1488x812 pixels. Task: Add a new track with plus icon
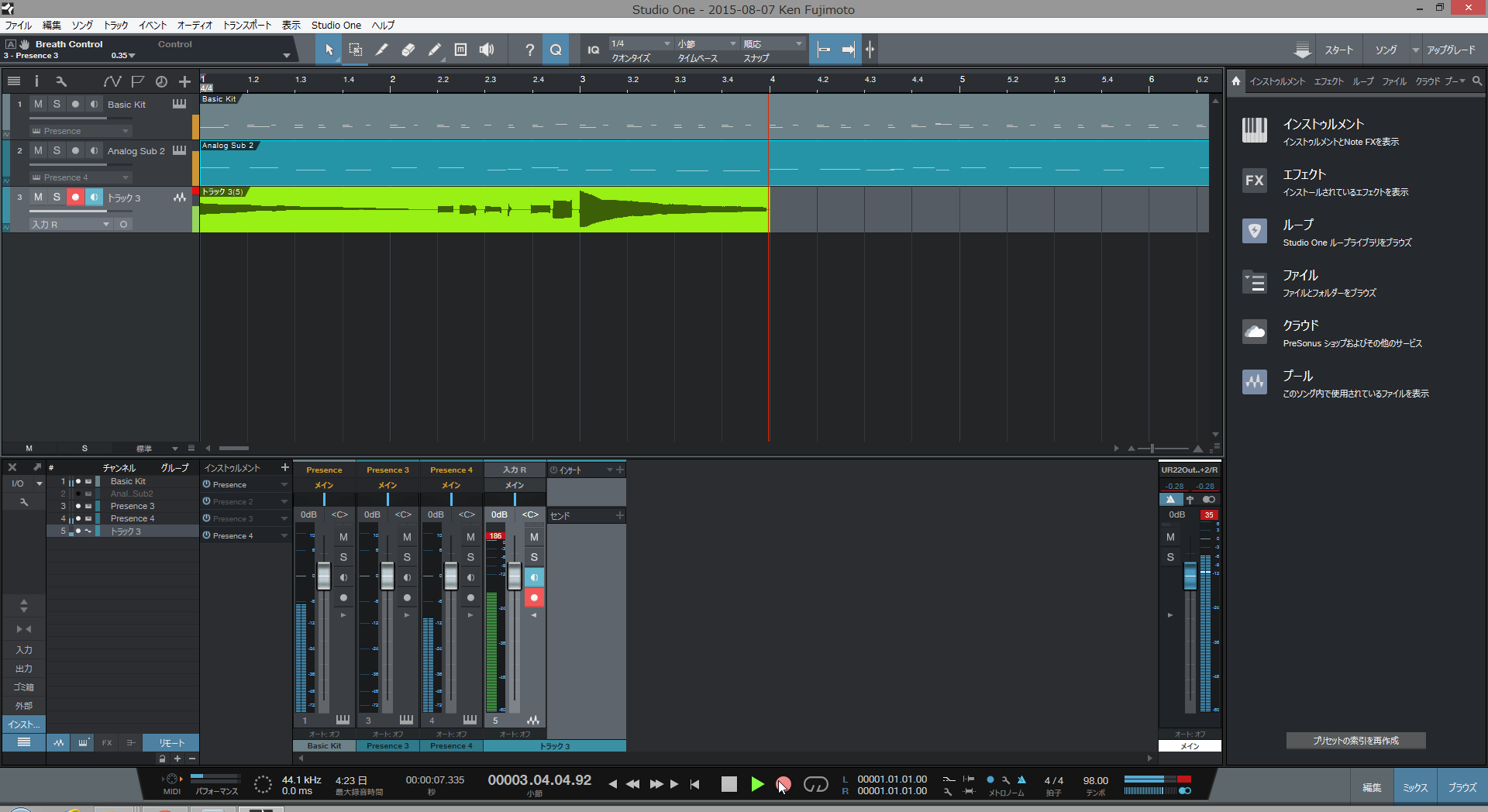click(184, 81)
